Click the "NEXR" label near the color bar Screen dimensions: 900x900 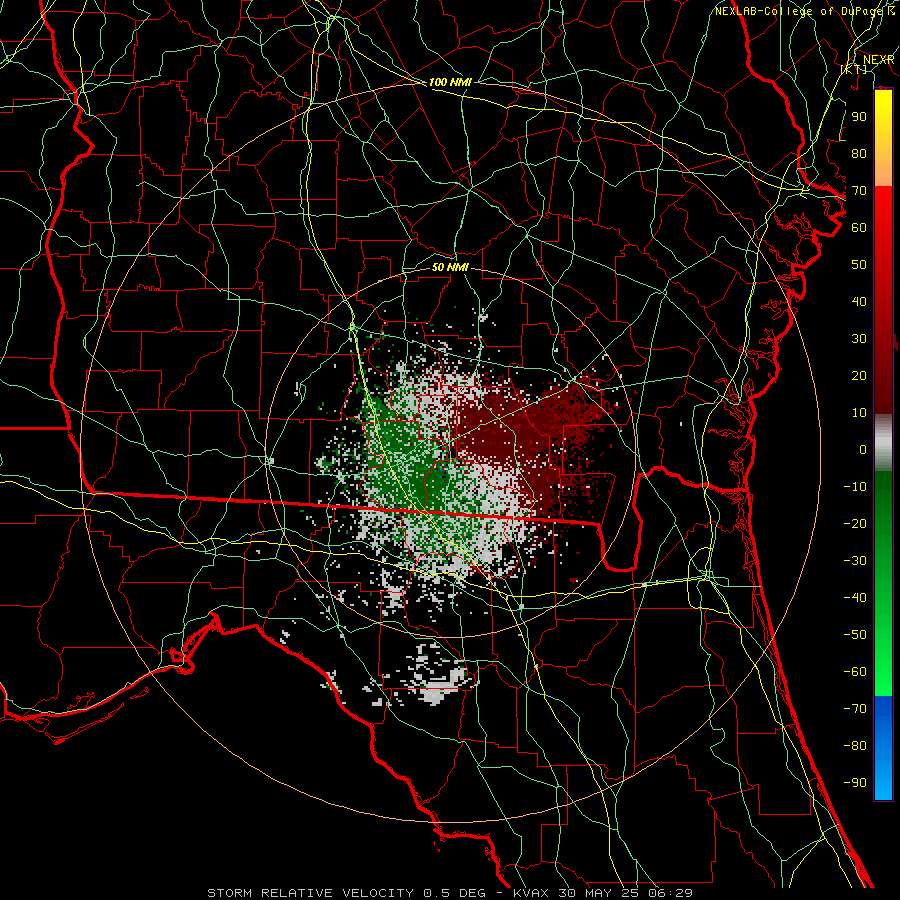pyautogui.click(x=878, y=60)
